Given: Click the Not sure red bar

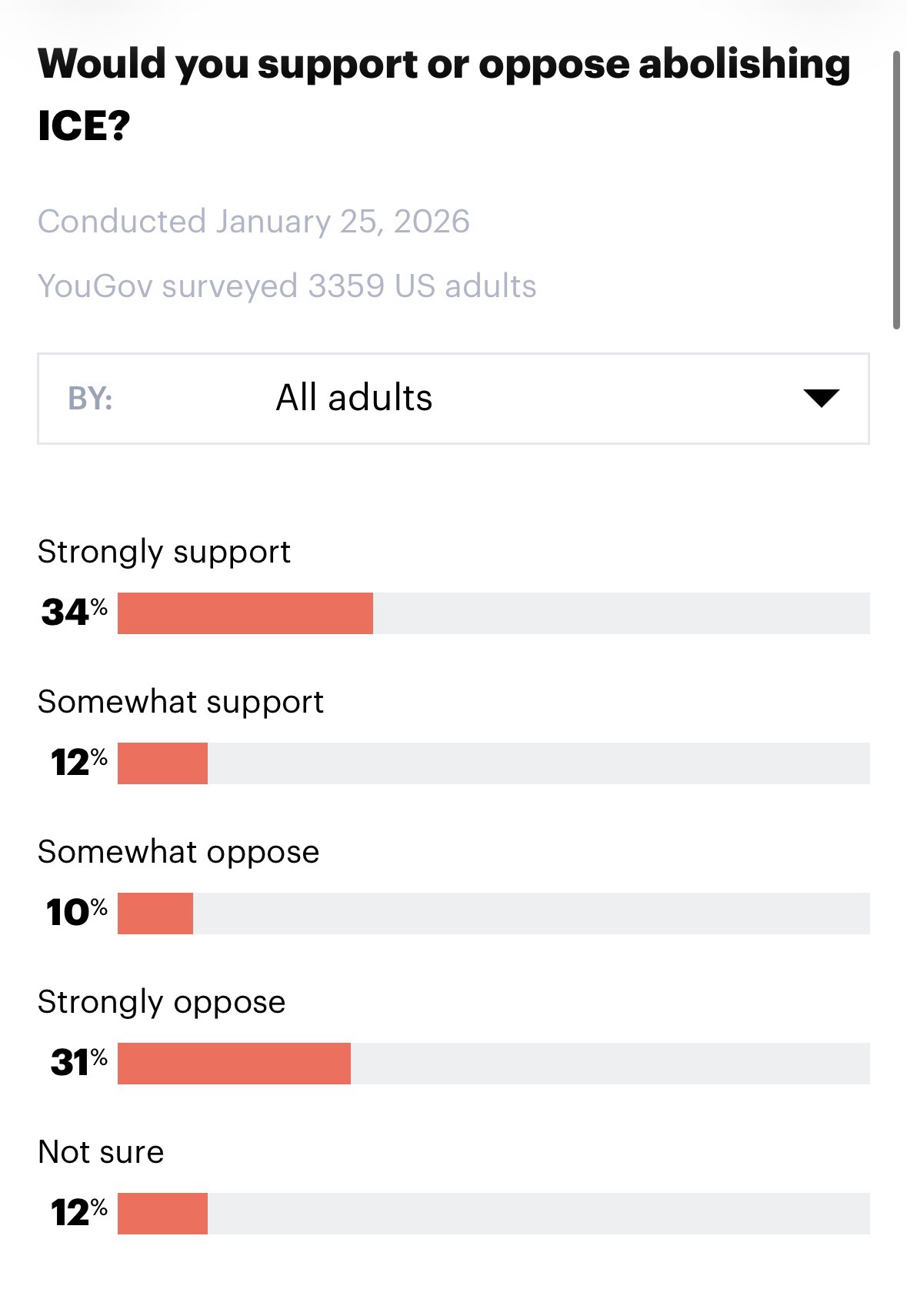Looking at the screenshot, I should 162,1214.
